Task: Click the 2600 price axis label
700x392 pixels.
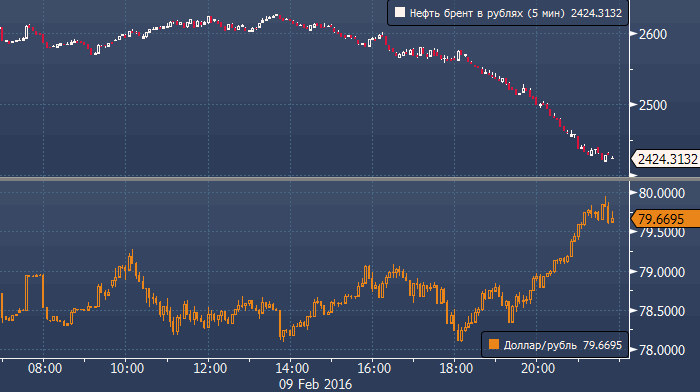Action: 653,34
